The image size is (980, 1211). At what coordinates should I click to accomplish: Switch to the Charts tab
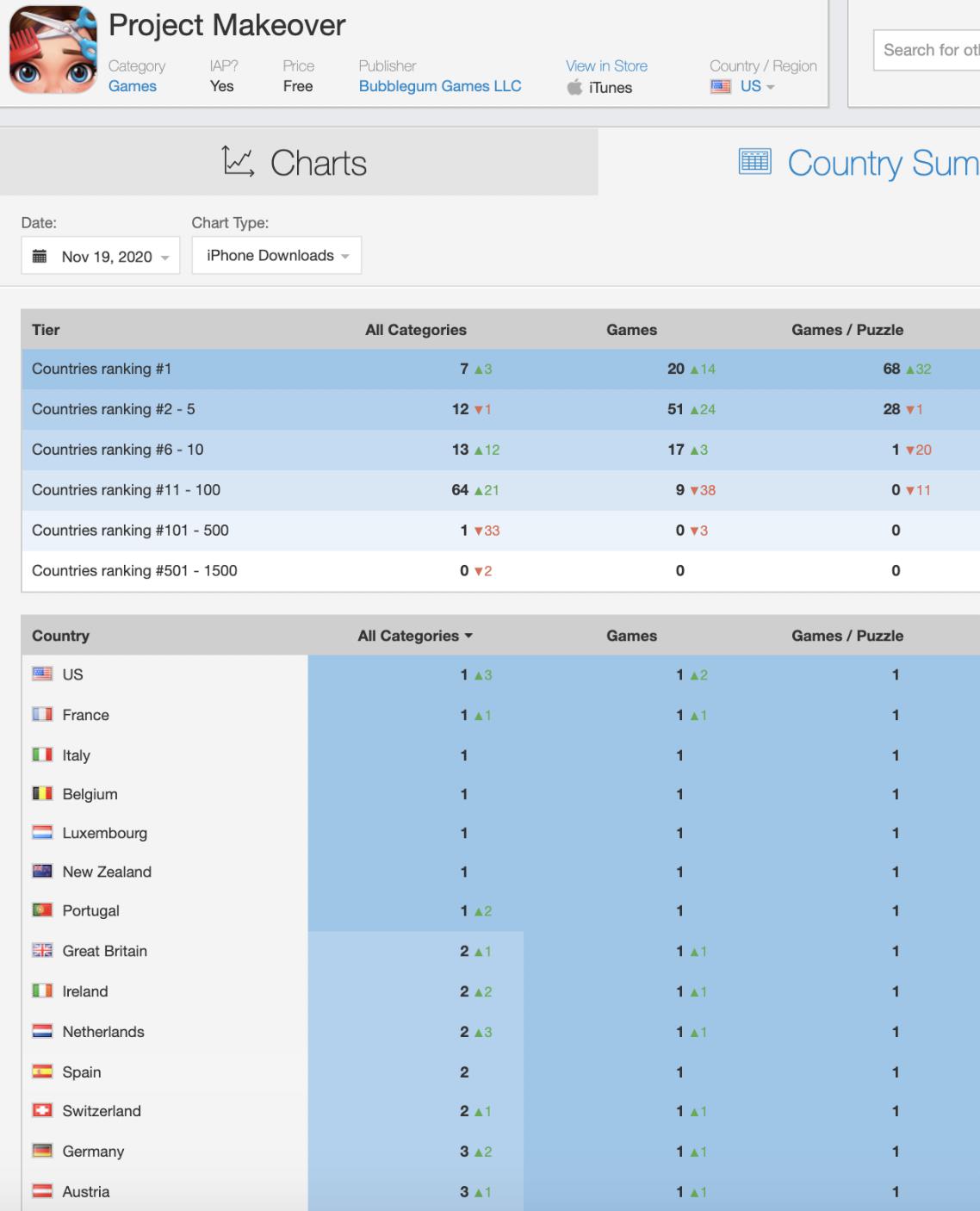tap(299, 162)
